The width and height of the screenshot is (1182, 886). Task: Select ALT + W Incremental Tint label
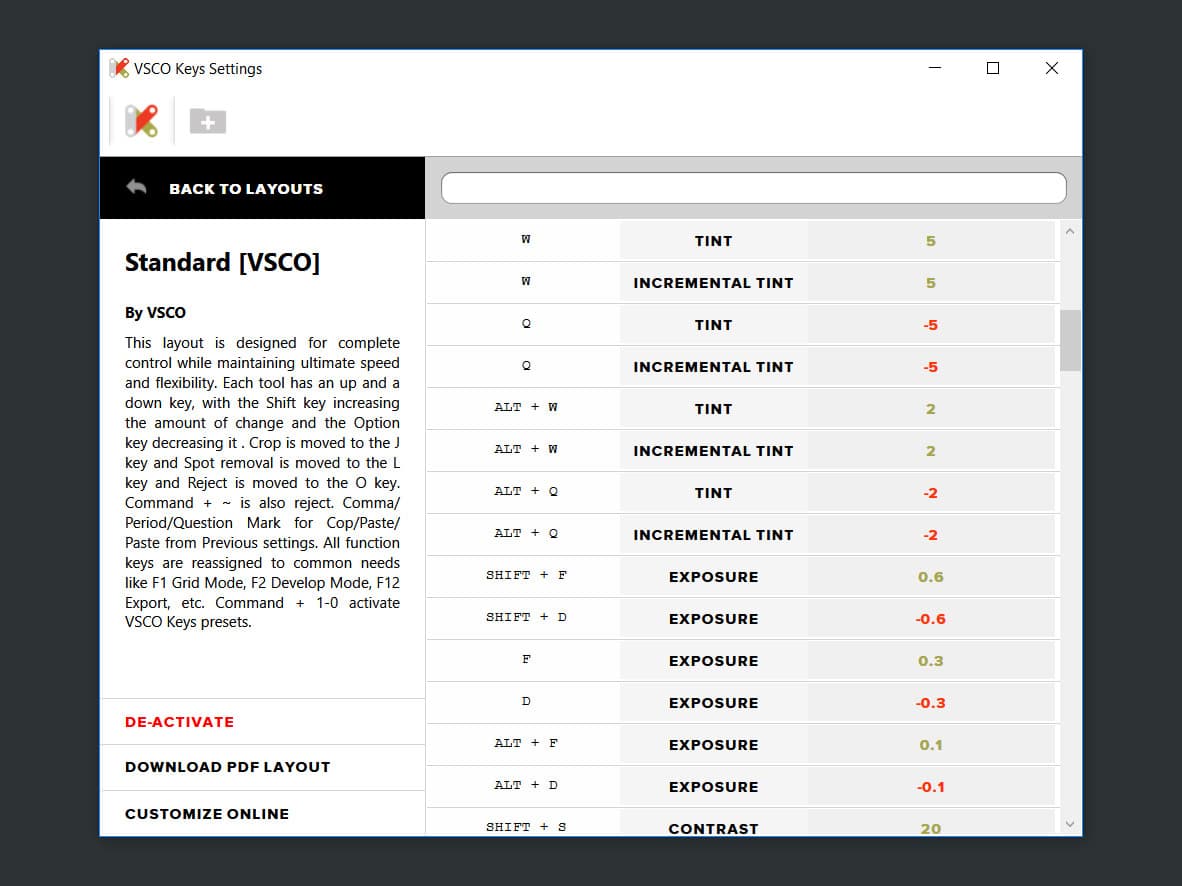[713, 451]
